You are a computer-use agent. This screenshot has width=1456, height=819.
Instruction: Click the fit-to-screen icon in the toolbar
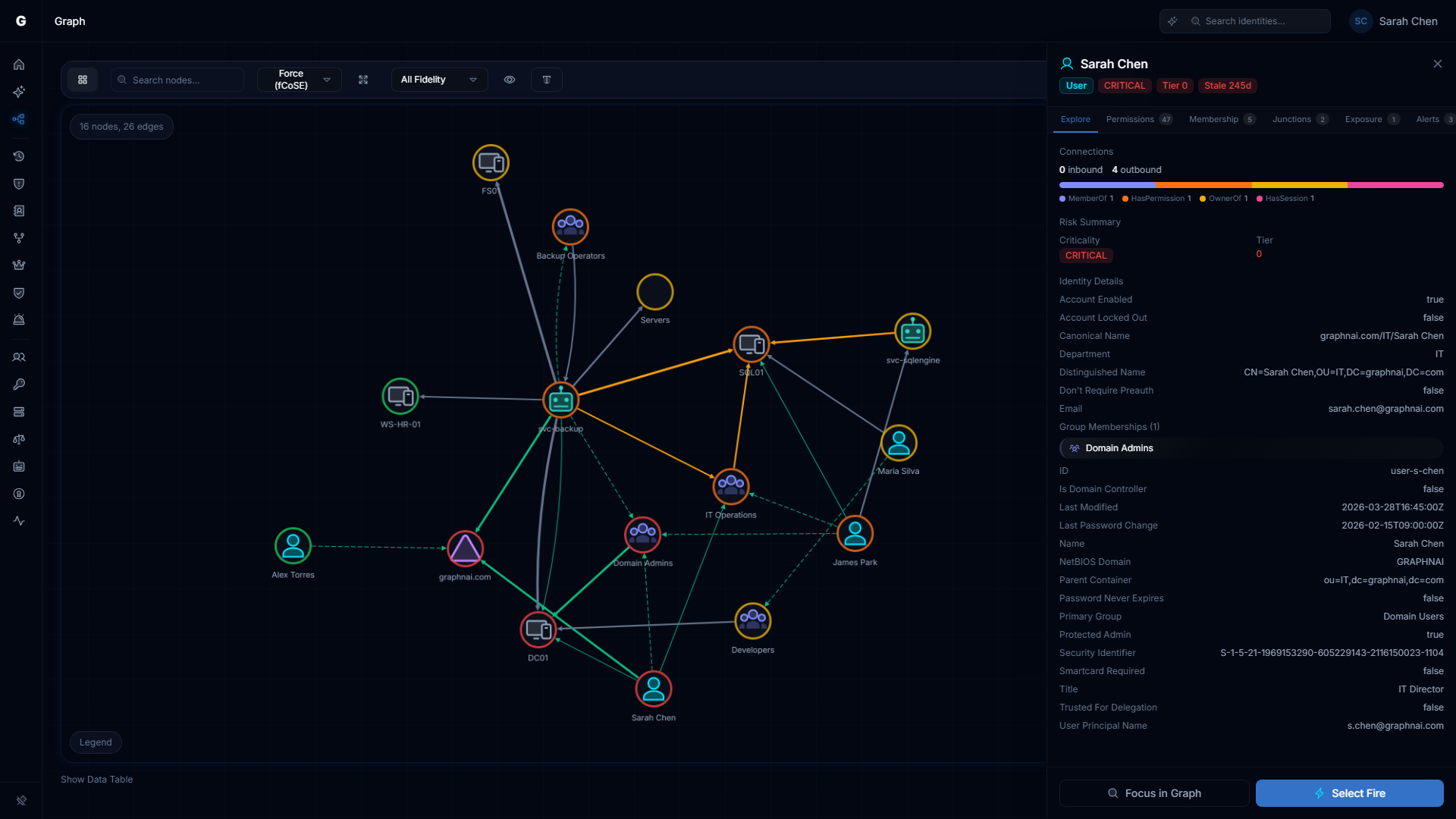(x=363, y=79)
